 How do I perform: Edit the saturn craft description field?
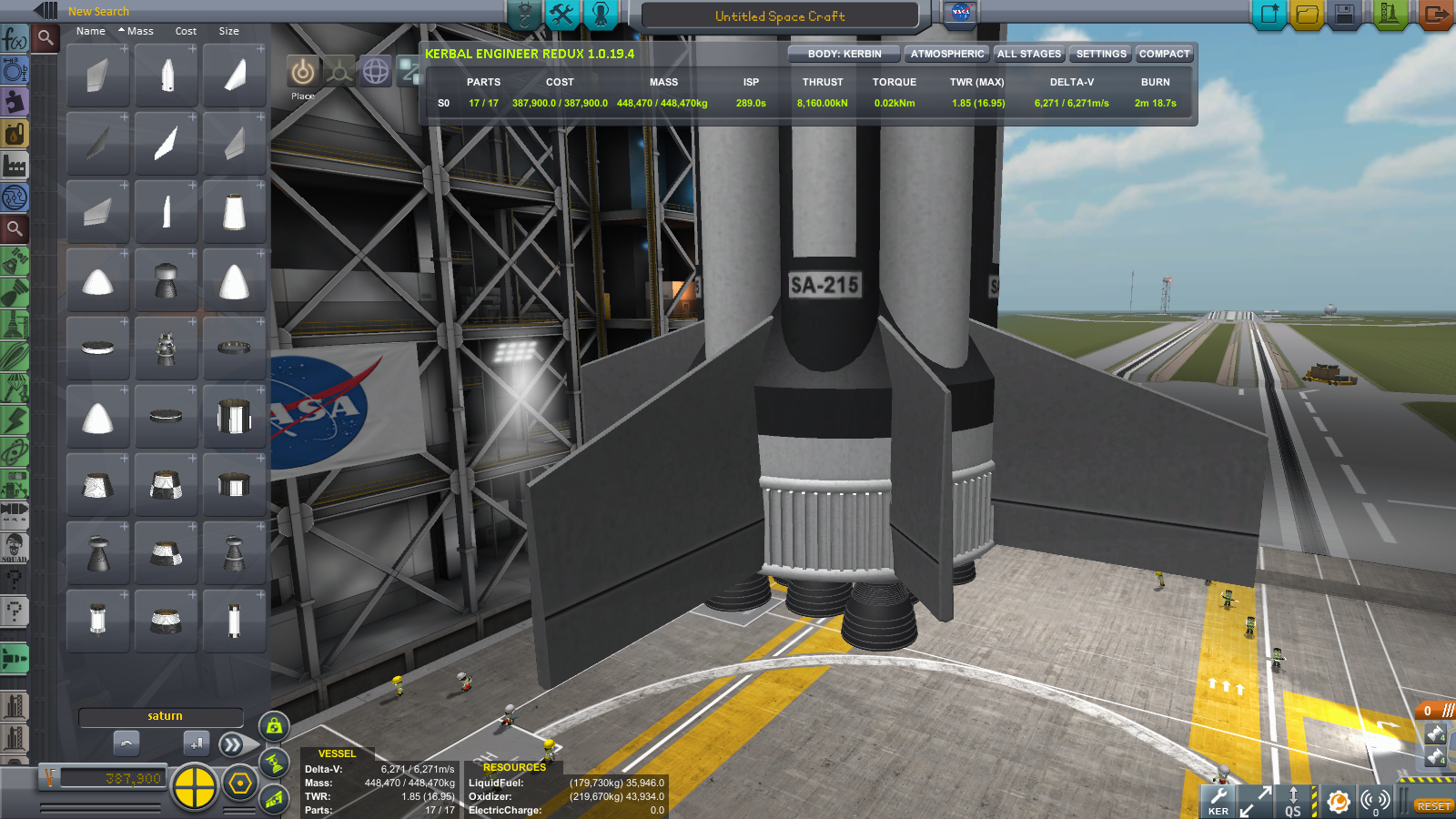[161, 717]
